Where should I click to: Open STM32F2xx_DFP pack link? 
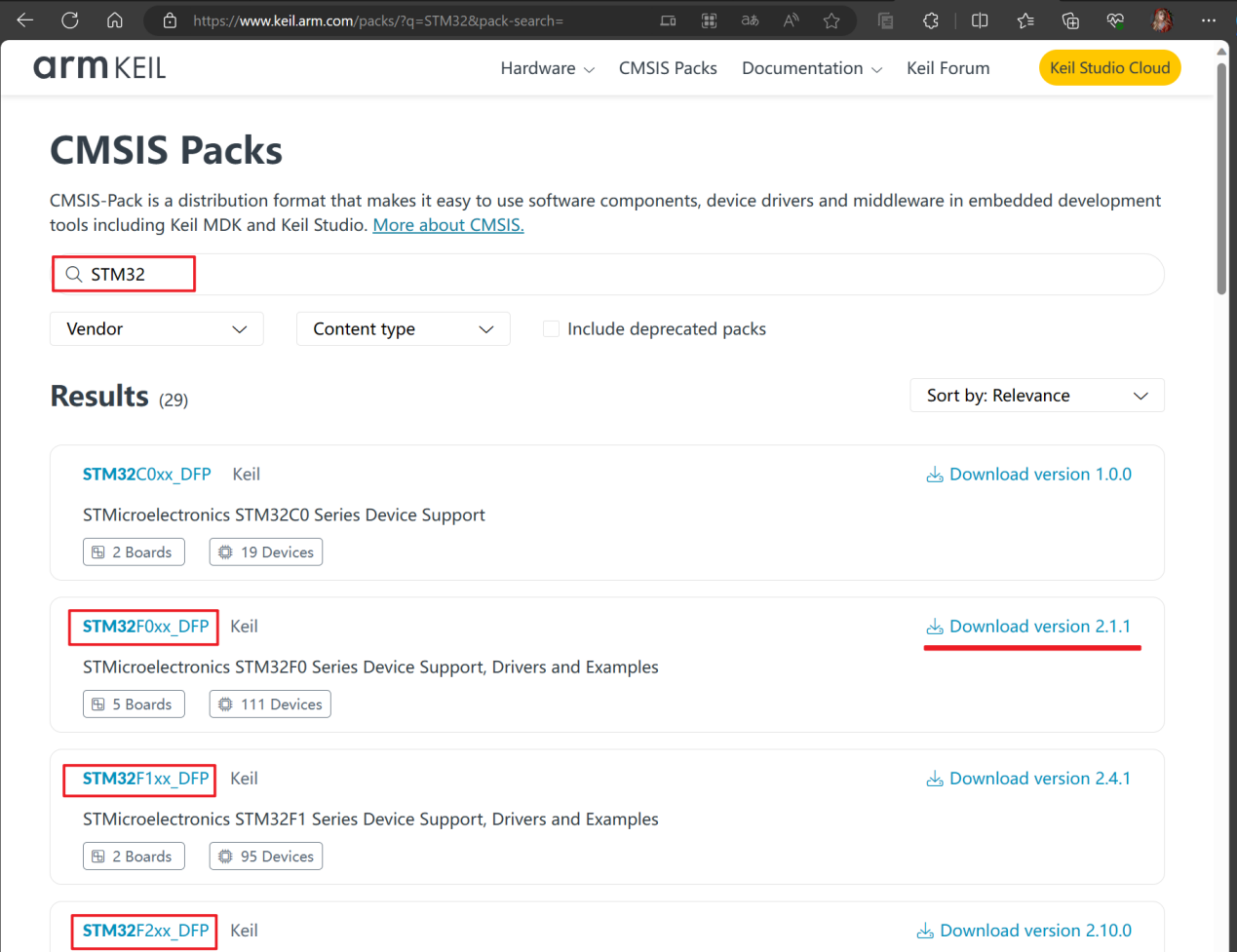click(145, 931)
